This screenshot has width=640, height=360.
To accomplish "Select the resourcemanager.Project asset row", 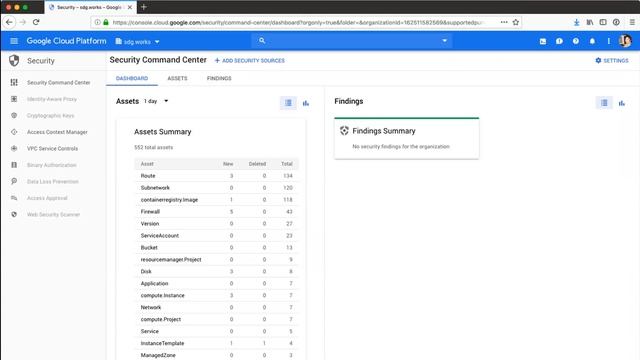I will click(x=216, y=260).
